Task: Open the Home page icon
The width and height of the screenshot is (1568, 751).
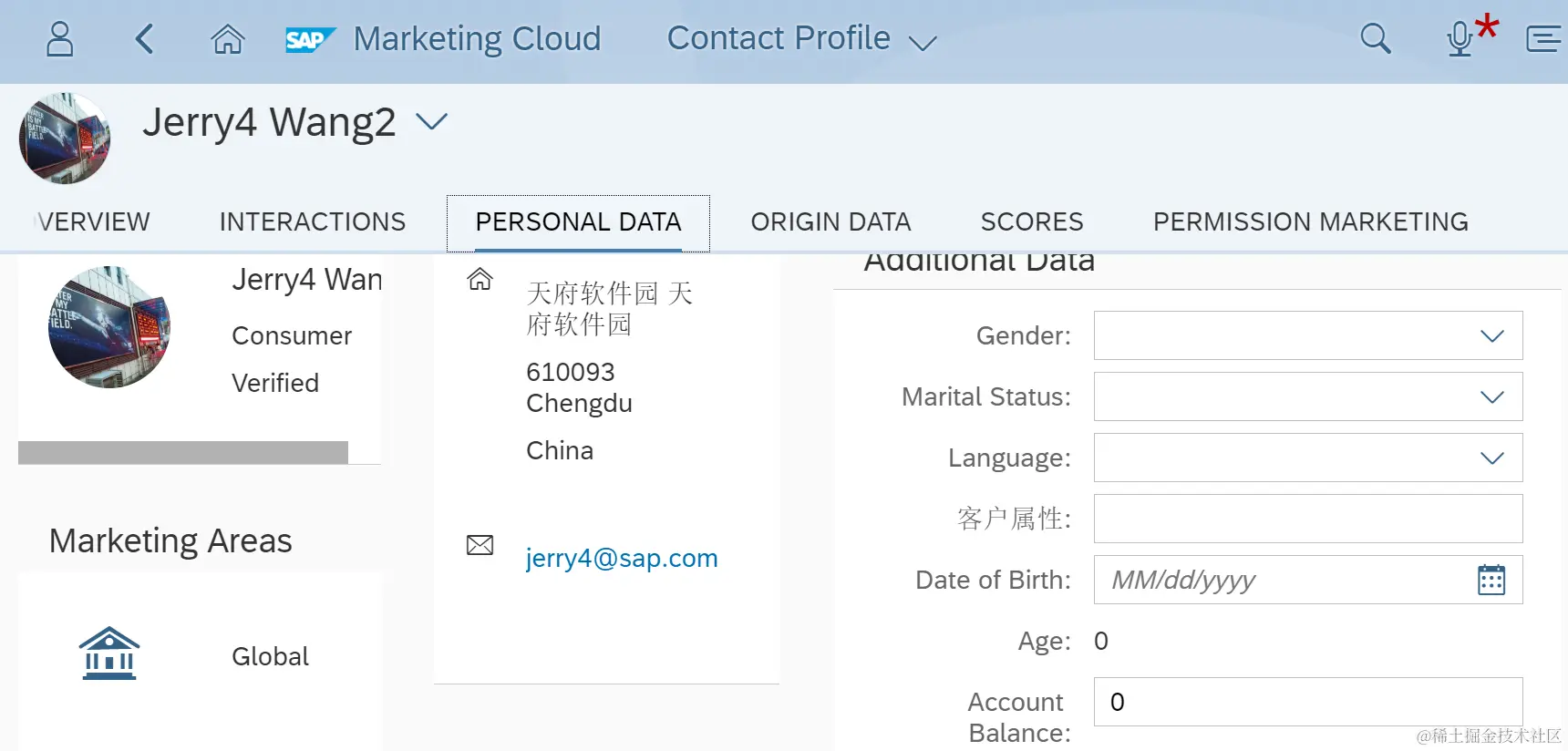Action: pos(227,39)
